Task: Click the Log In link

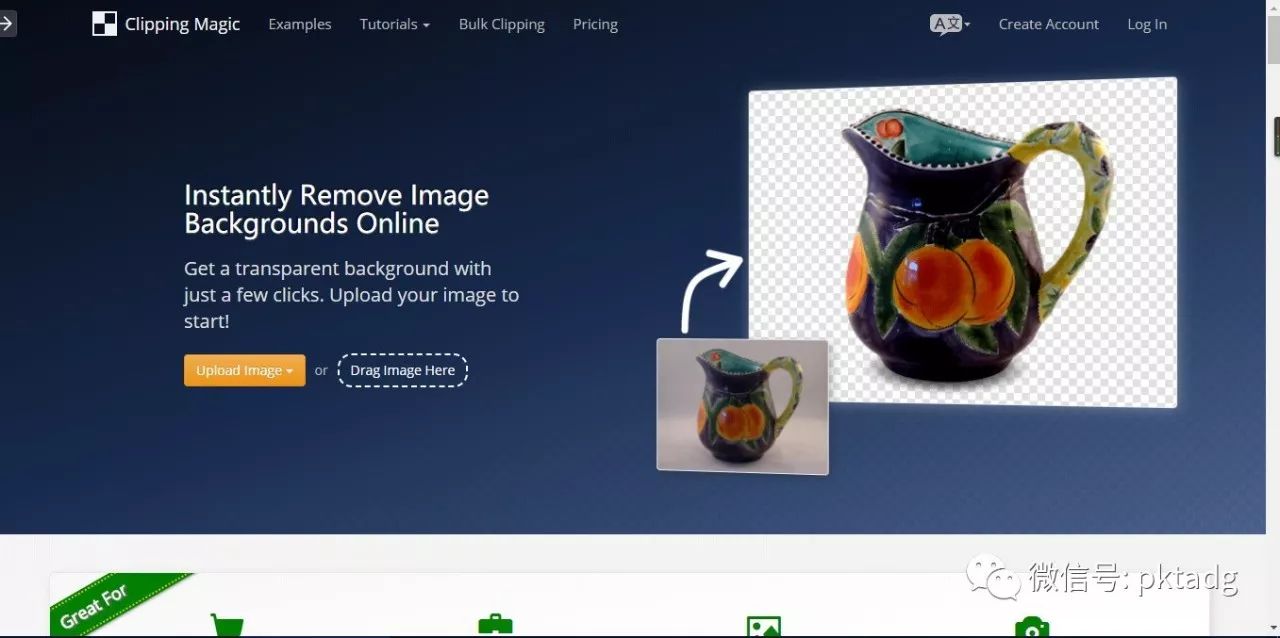Action: tap(1147, 24)
